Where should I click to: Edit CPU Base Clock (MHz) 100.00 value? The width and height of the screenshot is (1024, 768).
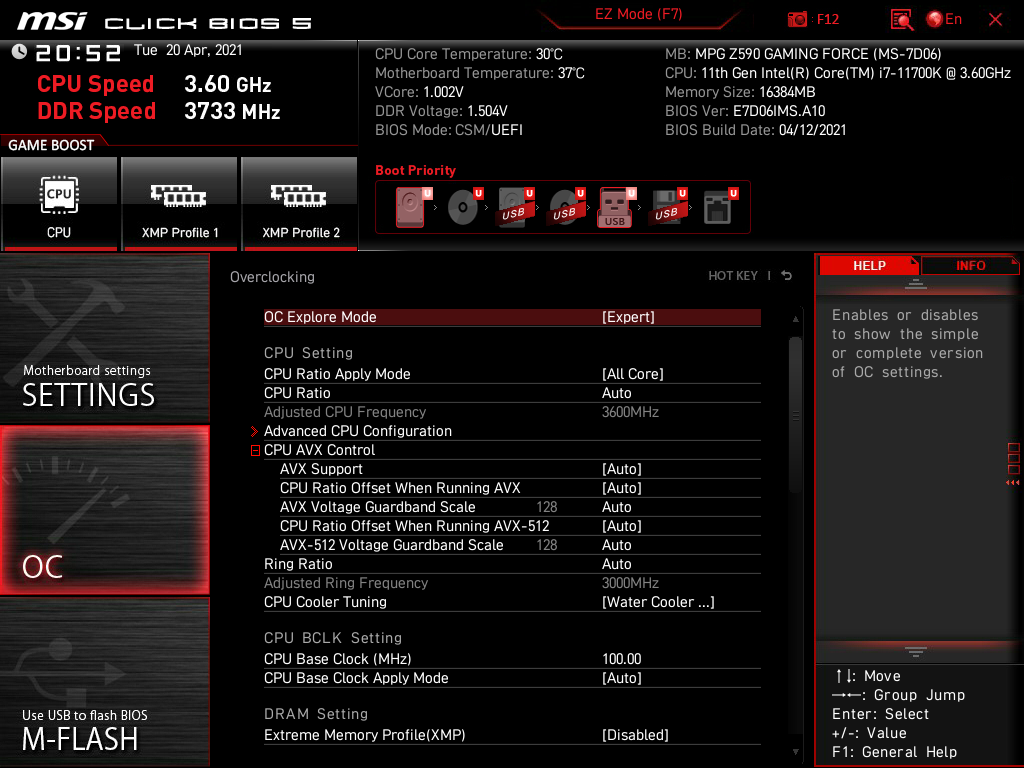click(x=512, y=659)
